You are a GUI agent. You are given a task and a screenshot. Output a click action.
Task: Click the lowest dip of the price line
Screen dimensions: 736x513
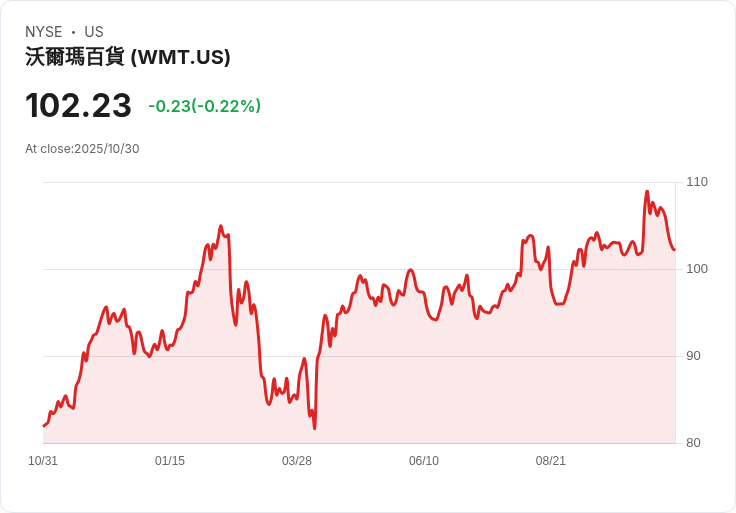tap(314, 428)
